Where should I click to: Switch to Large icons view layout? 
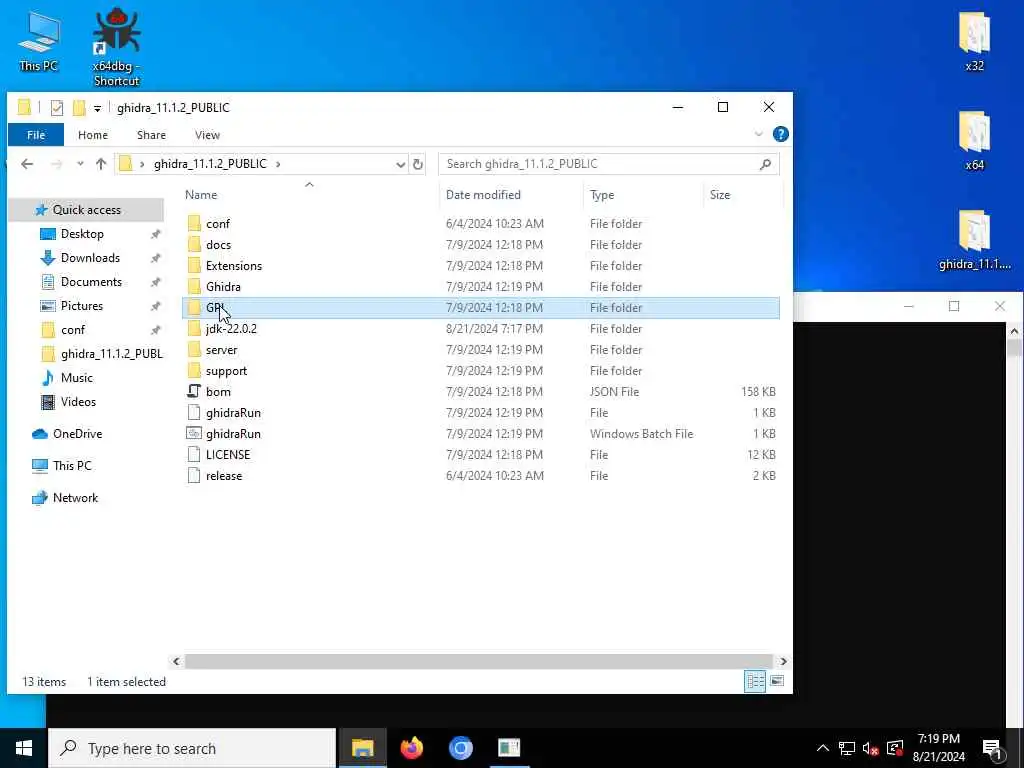click(776, 681)
